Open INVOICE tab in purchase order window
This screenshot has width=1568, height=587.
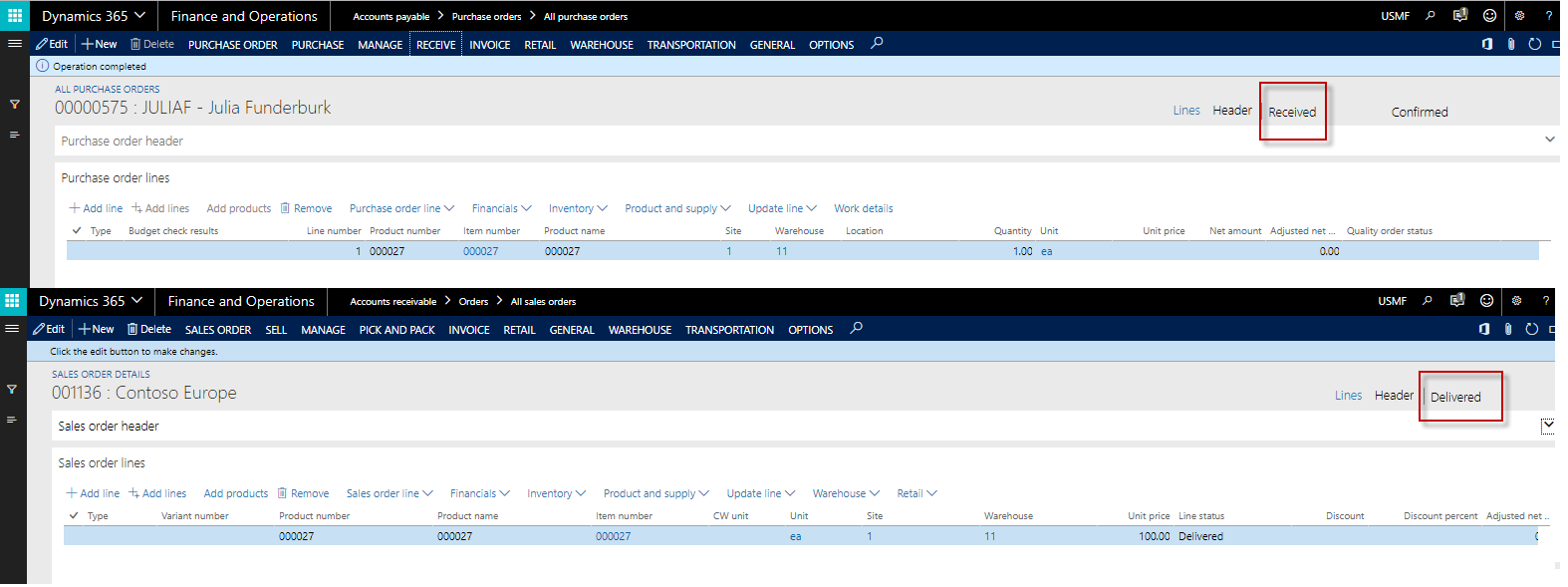pos(490,45)
